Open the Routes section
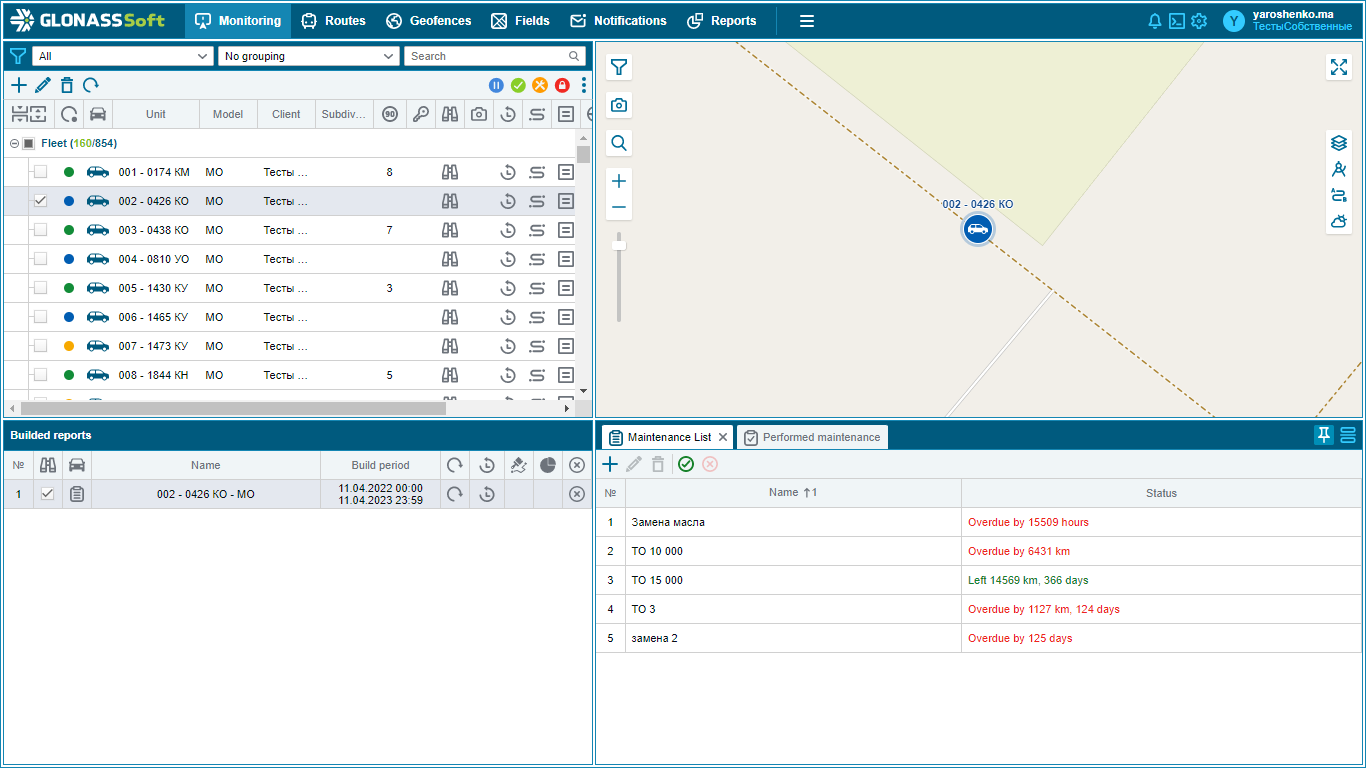The image size is (1366, 768). pyautogui.click(x=334, y=21)
